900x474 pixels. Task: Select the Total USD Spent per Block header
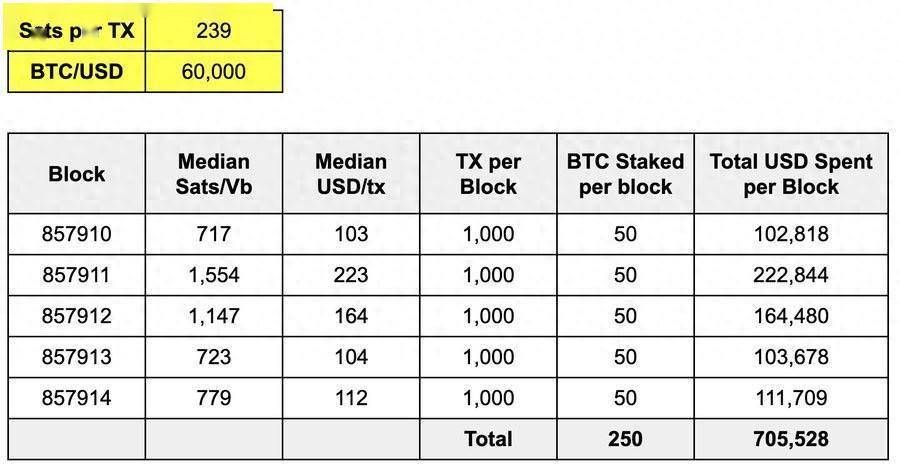[791, 174]
